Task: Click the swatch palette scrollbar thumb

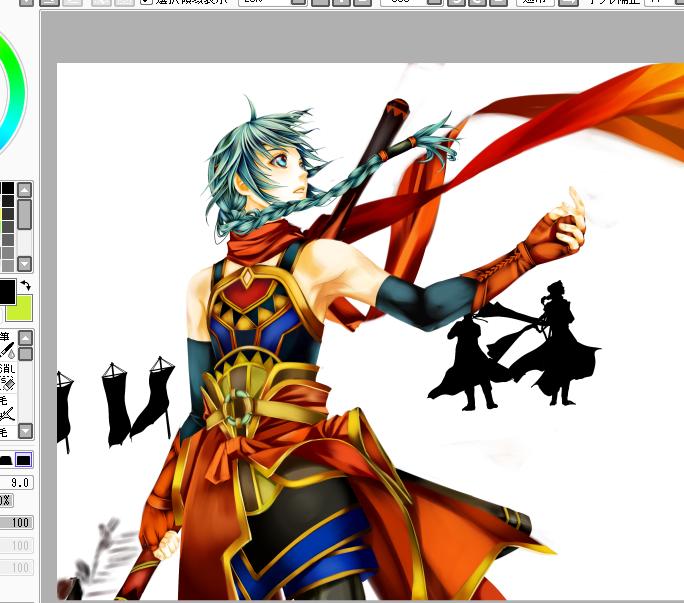Action: click(x=24, y=214)
